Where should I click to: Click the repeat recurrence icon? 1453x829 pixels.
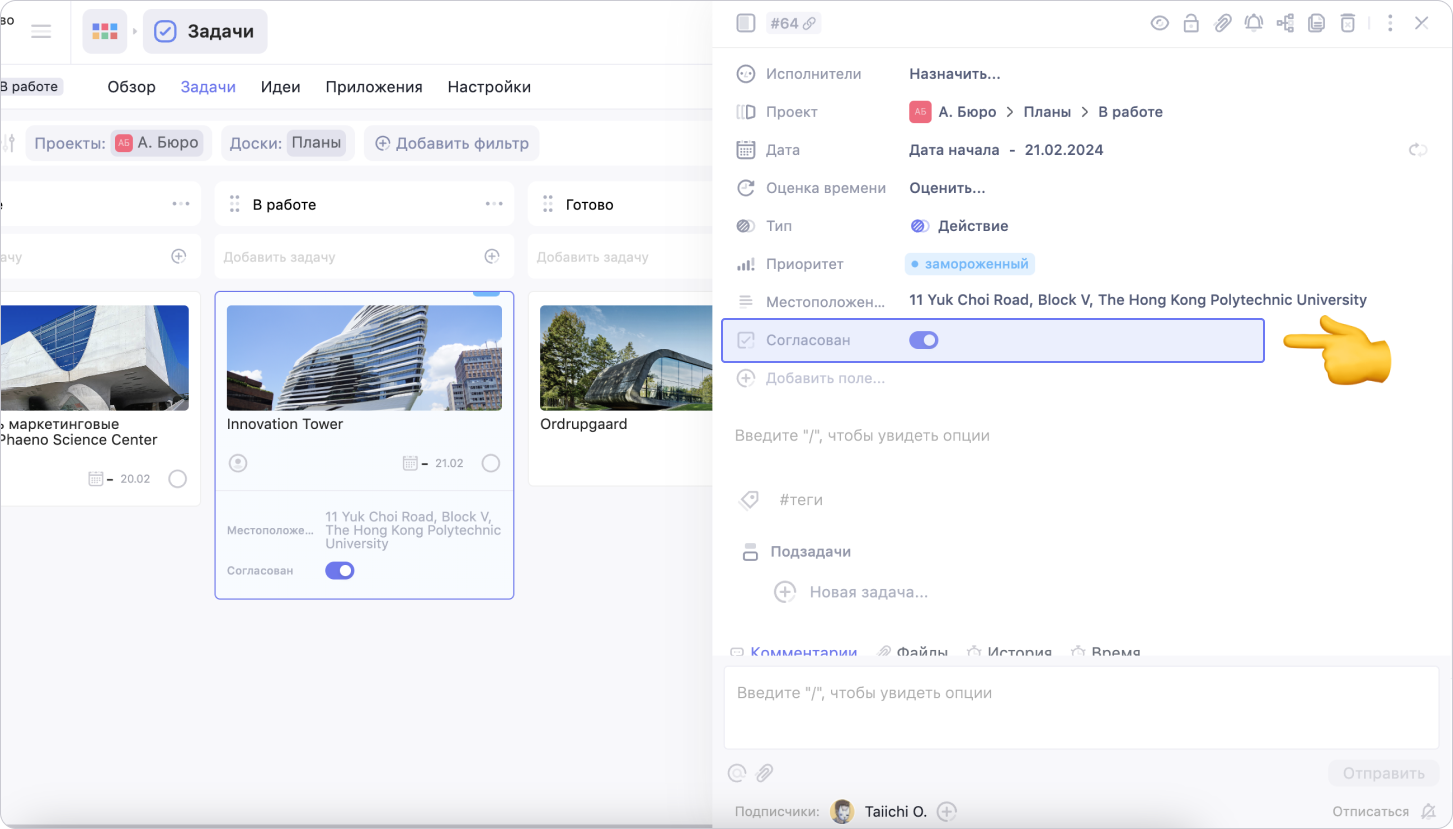(x=1418, y=150)
